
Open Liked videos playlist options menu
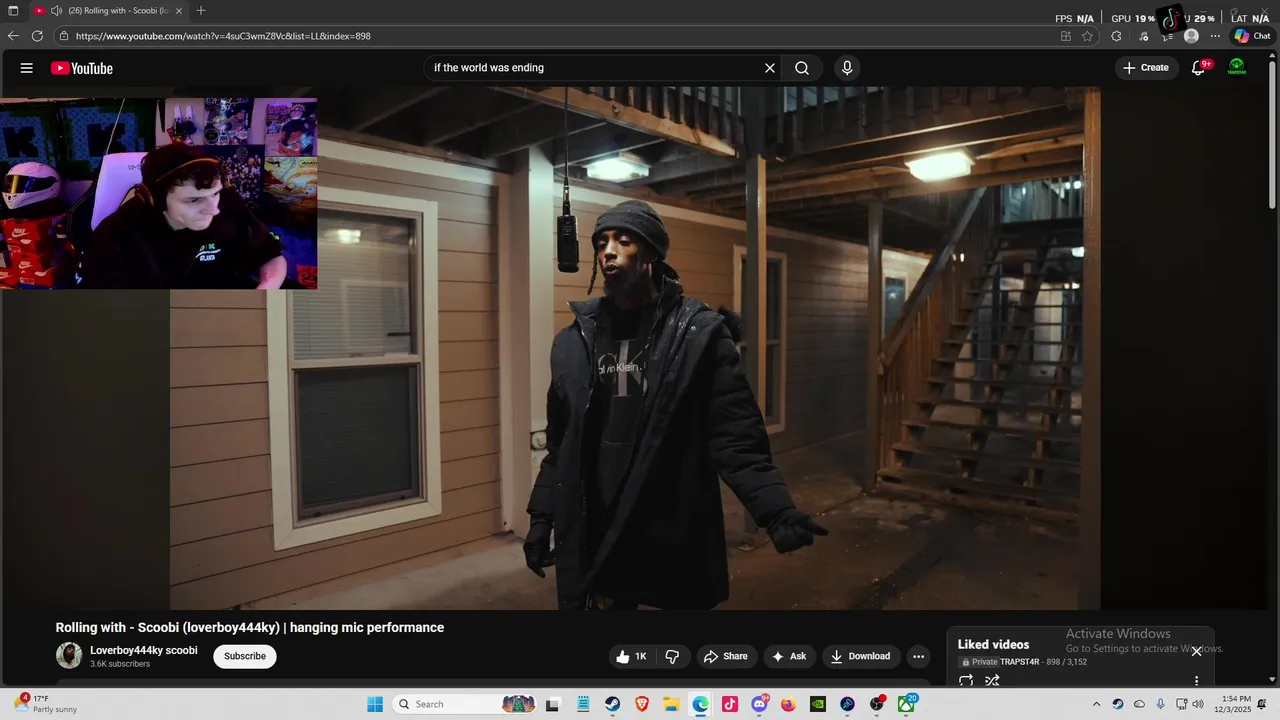[x=1196, y=681]
